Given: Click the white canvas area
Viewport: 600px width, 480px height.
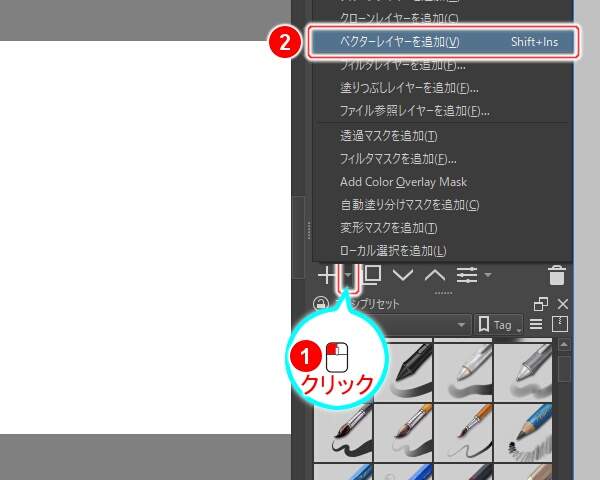Looking at the screenshot, I should pyautogui.click(x=145, y=237).
